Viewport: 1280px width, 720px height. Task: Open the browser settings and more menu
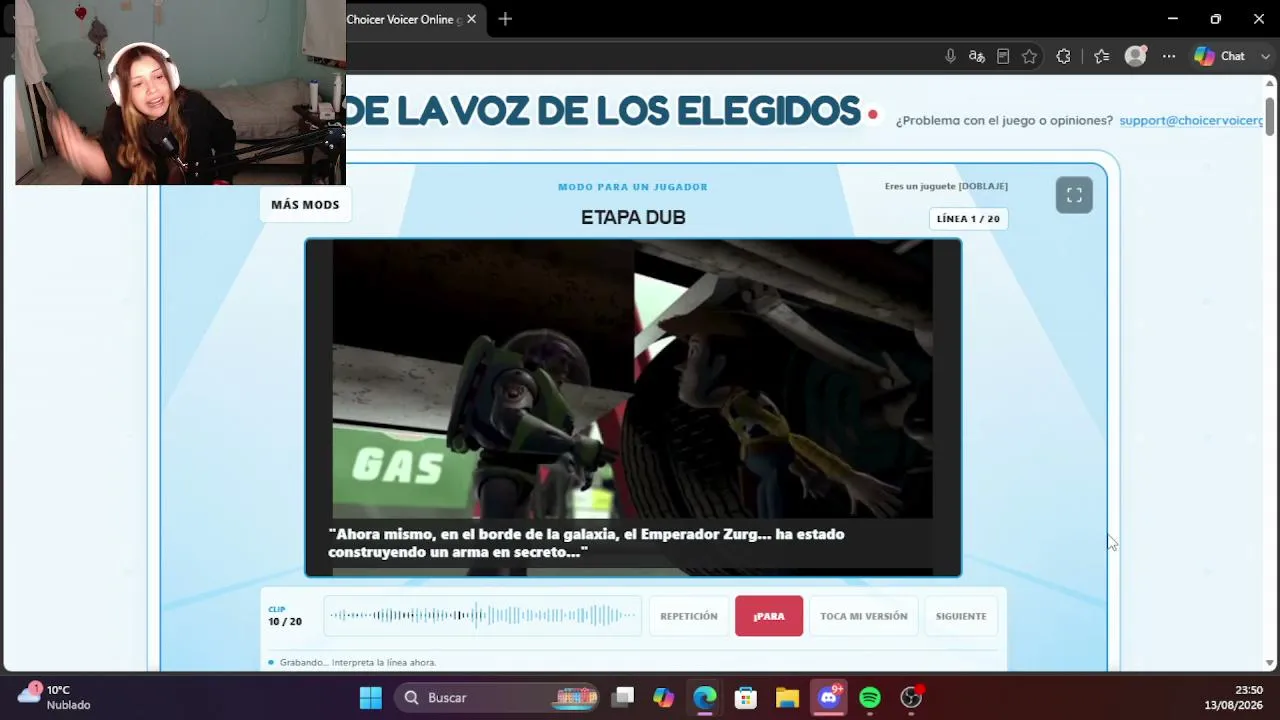[1168, 56]
